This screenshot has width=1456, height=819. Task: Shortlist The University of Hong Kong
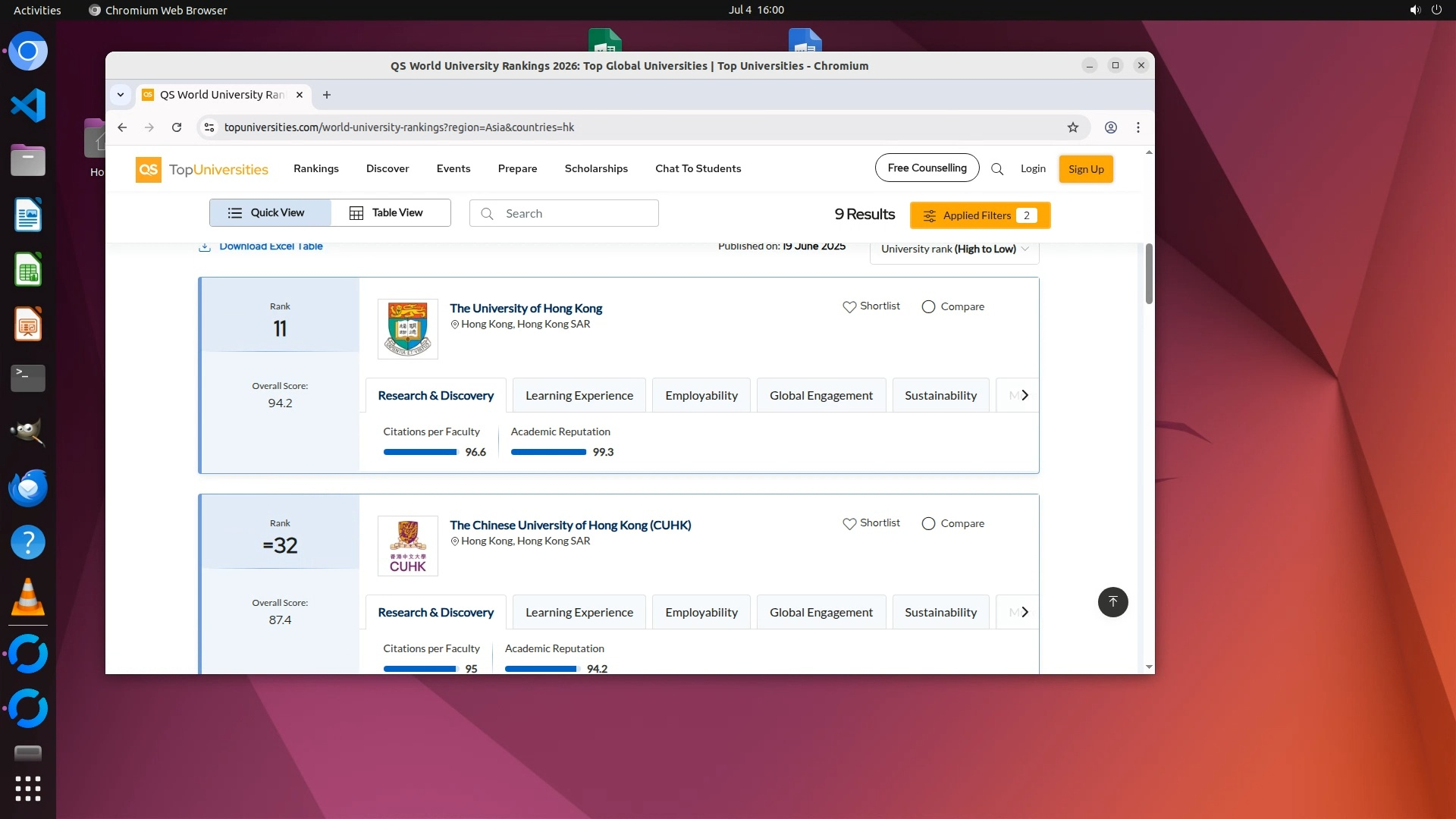coord(871,306)
